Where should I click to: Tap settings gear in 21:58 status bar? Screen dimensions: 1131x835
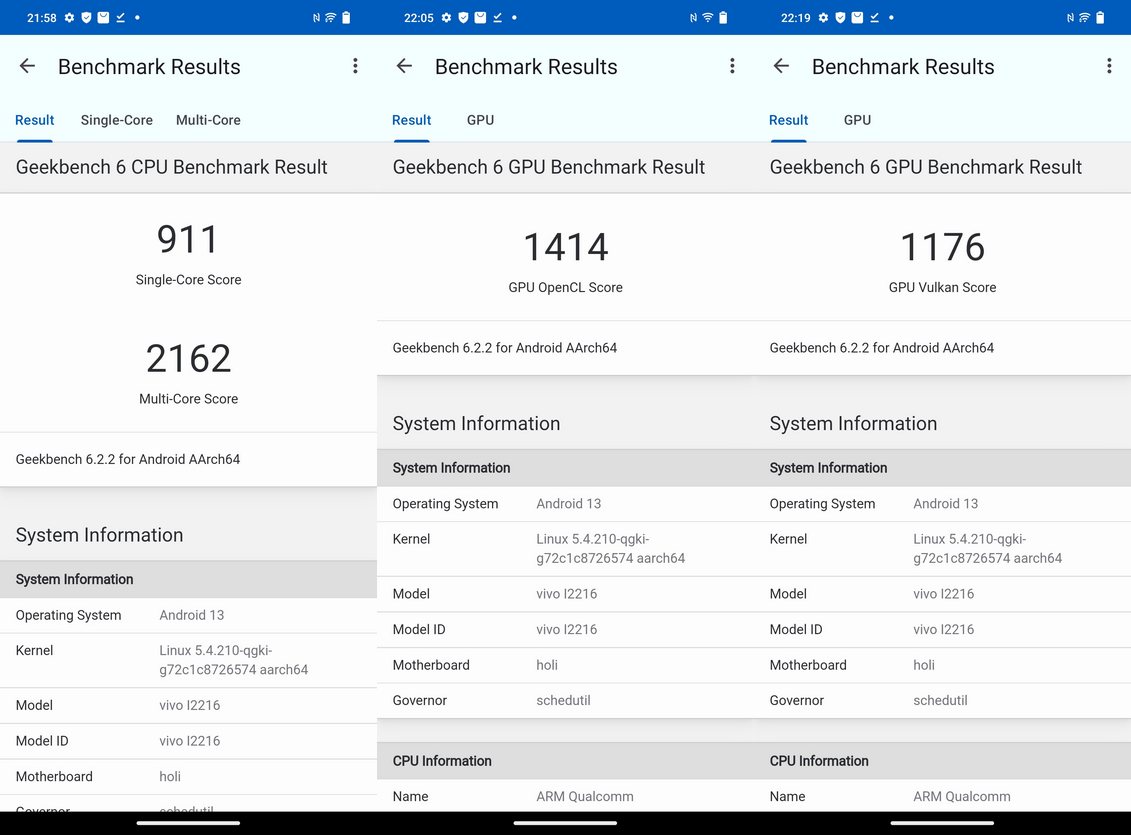[x=69, y=17]
